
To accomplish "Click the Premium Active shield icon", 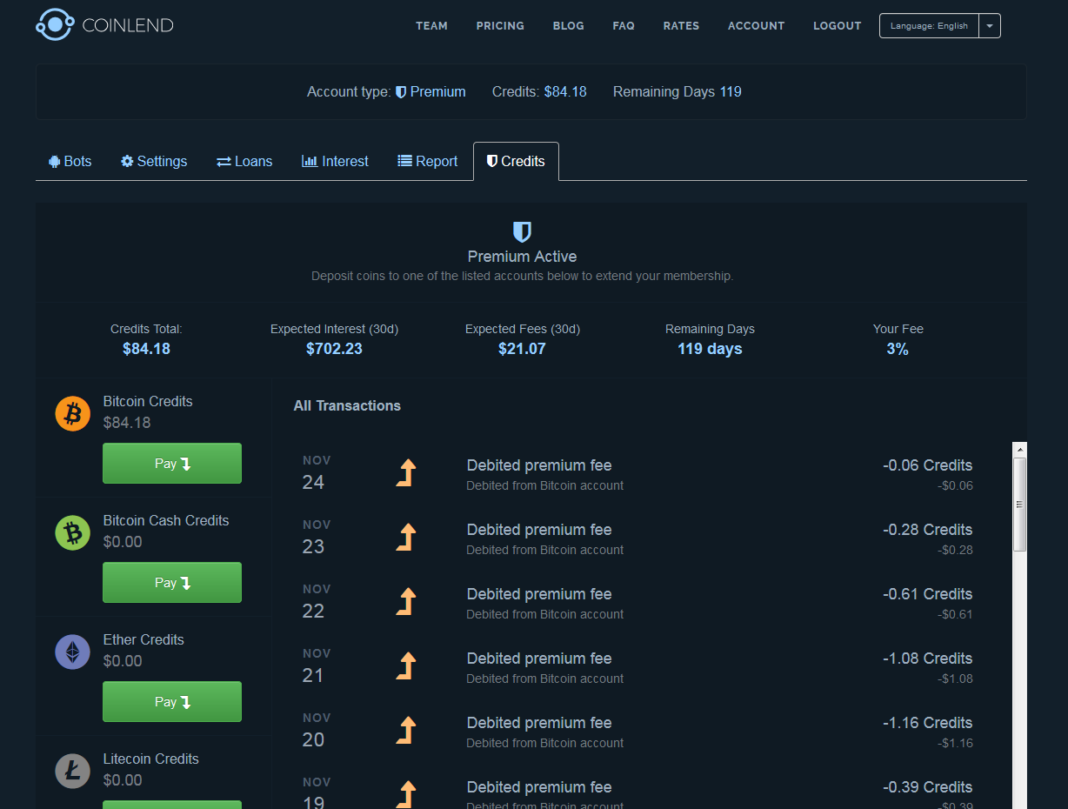I will (521, 232).
